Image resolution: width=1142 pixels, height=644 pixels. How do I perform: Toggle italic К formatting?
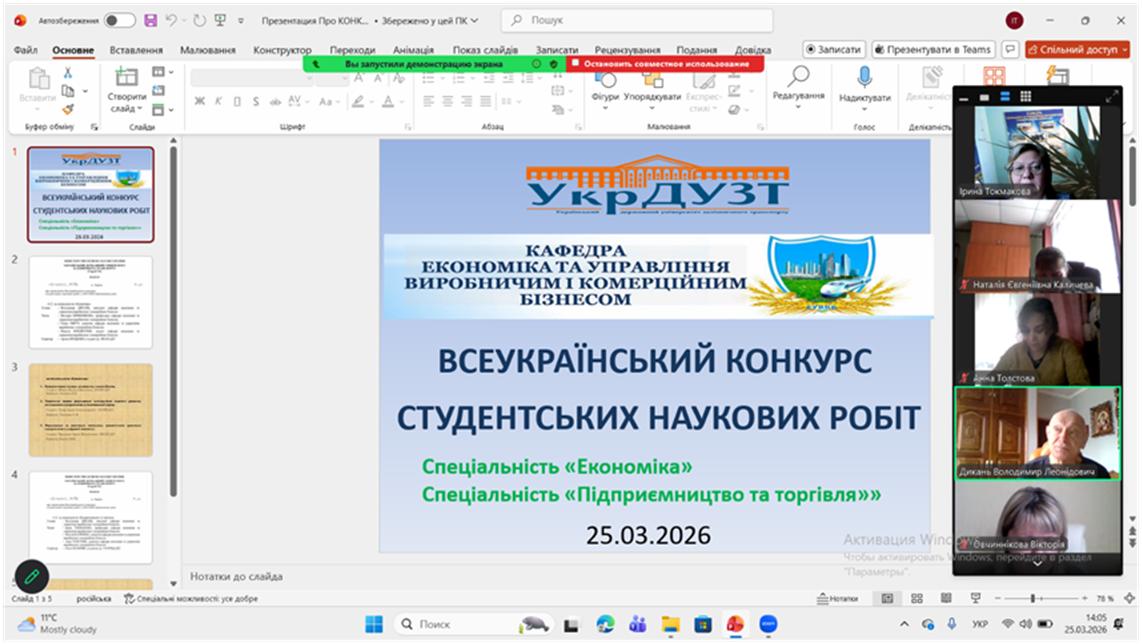(218, 101)
